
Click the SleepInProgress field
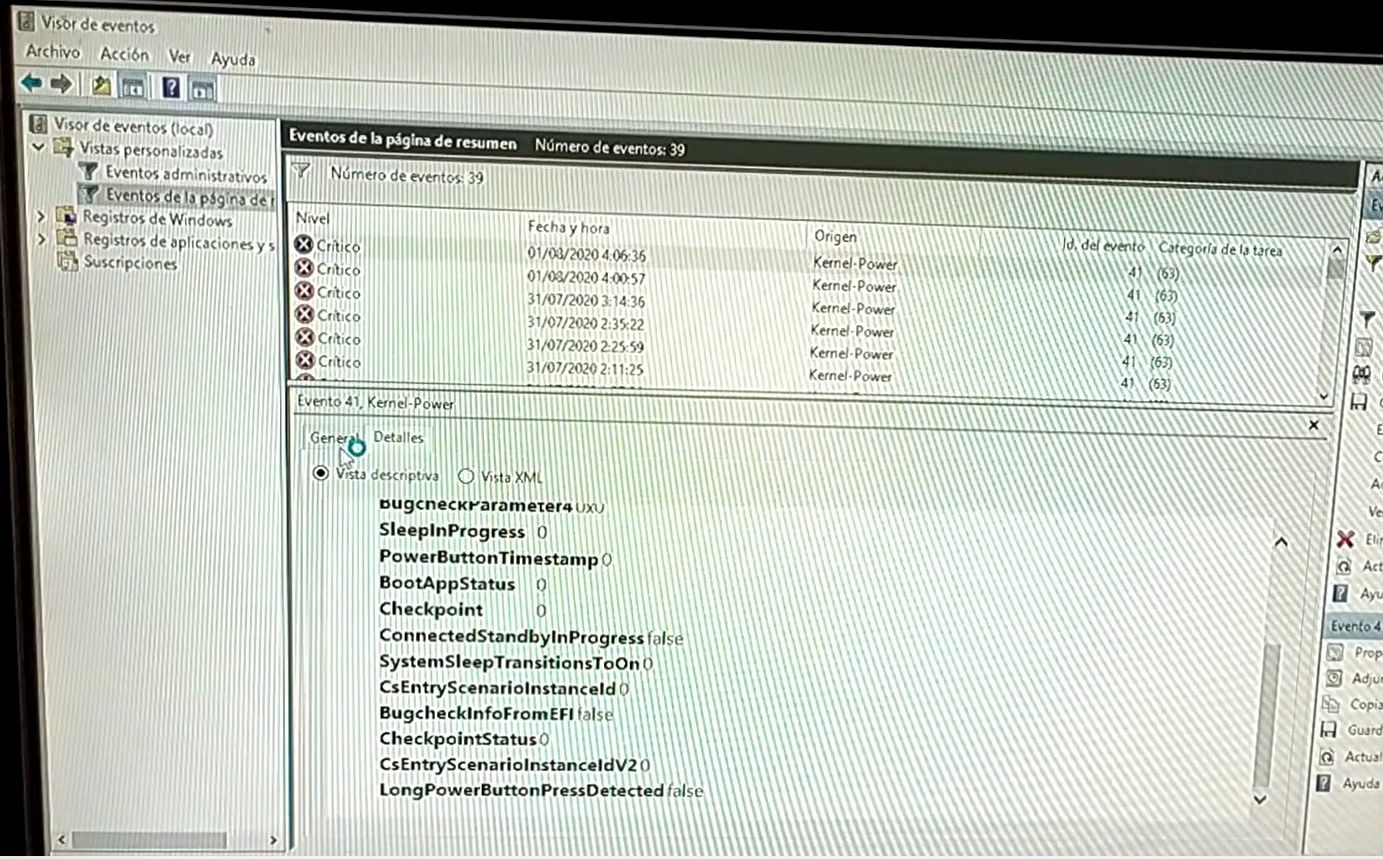pyautogui.click(x=463, y=532)
